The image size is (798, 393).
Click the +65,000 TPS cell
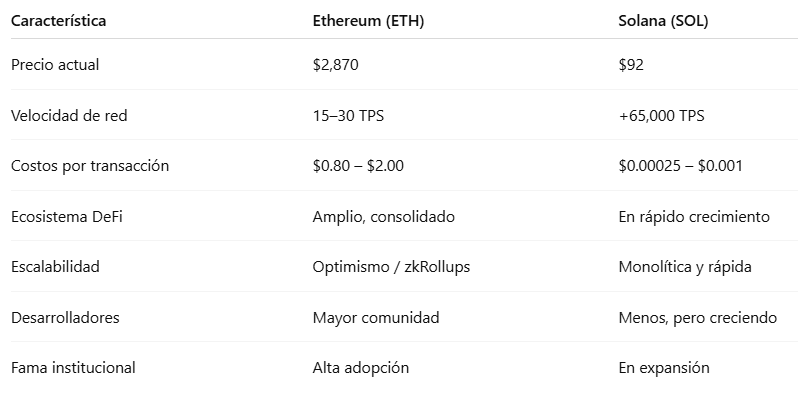pos(662,116)
